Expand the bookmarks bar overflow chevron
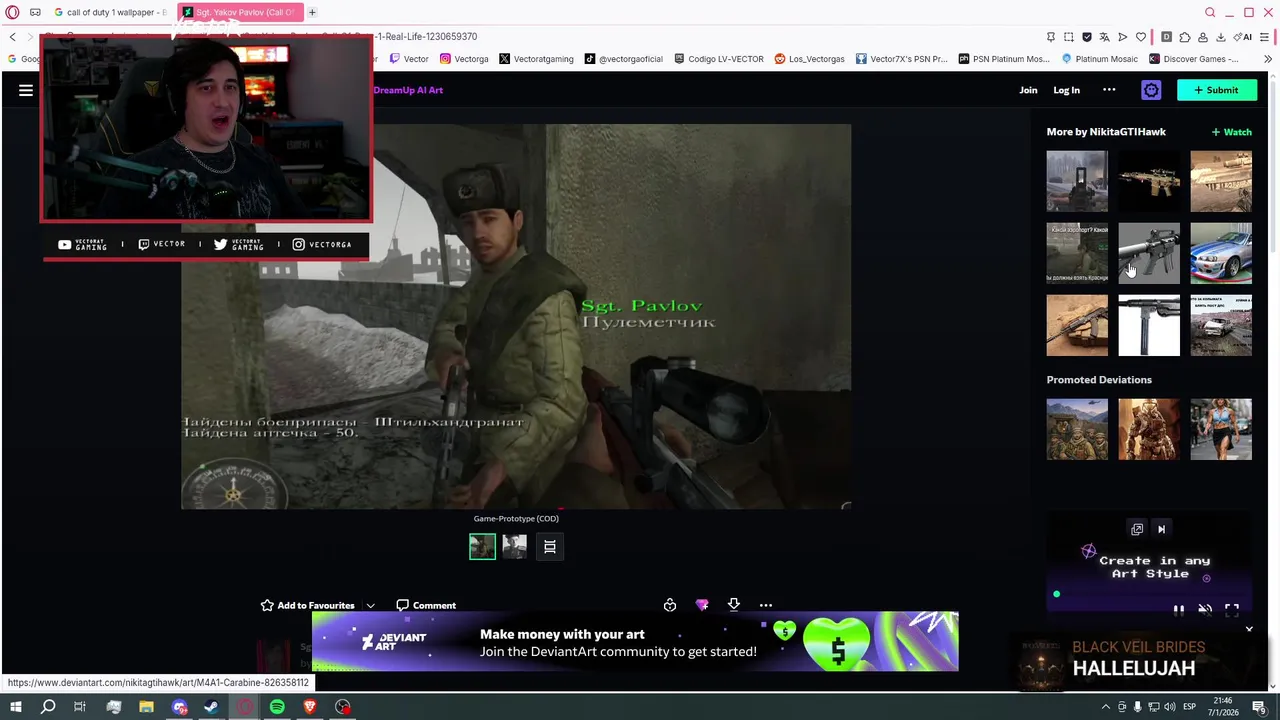1280x720 pixels. click(1267, 59)
